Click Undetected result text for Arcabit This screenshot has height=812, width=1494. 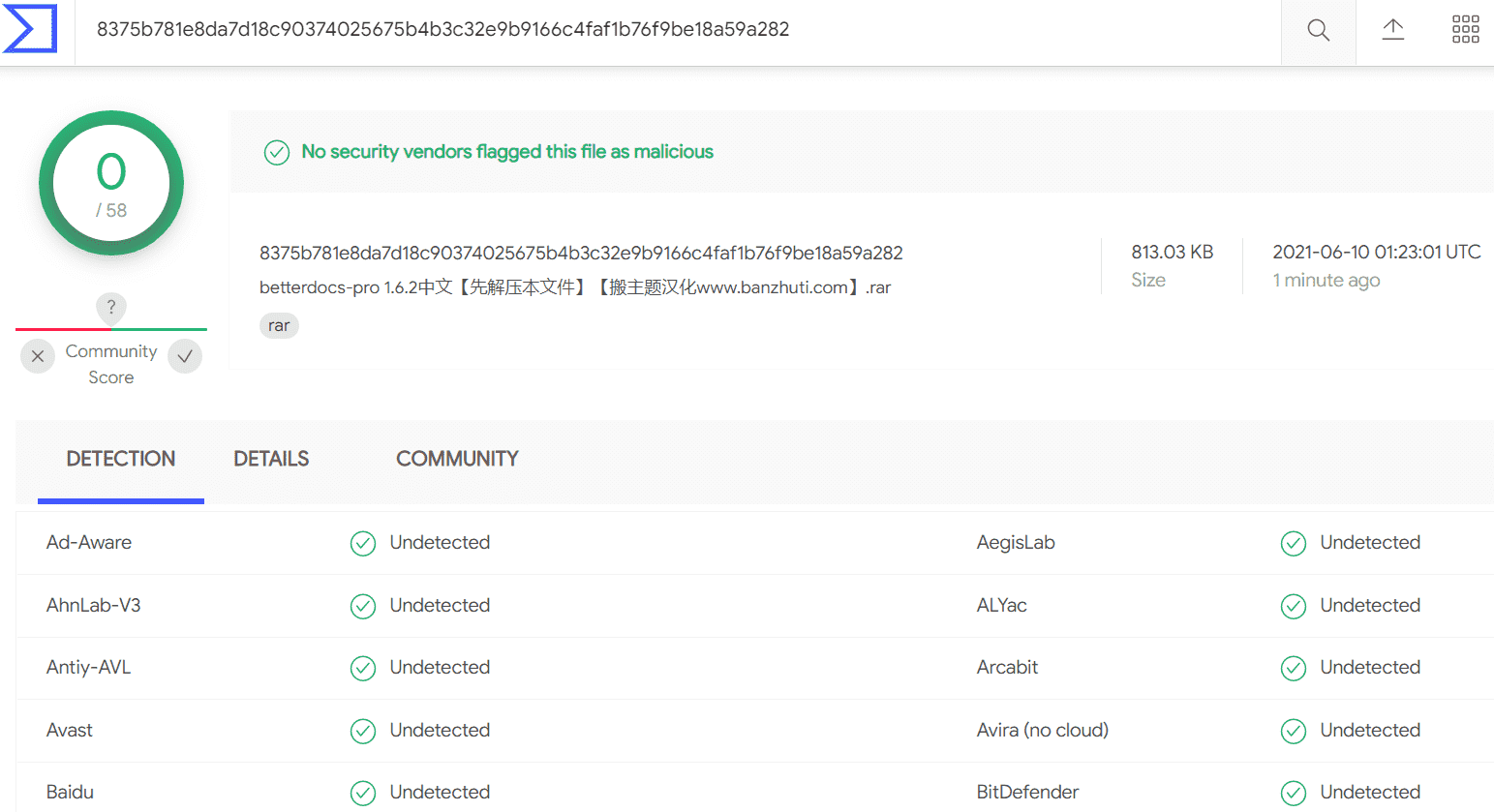coord(1370,667)
